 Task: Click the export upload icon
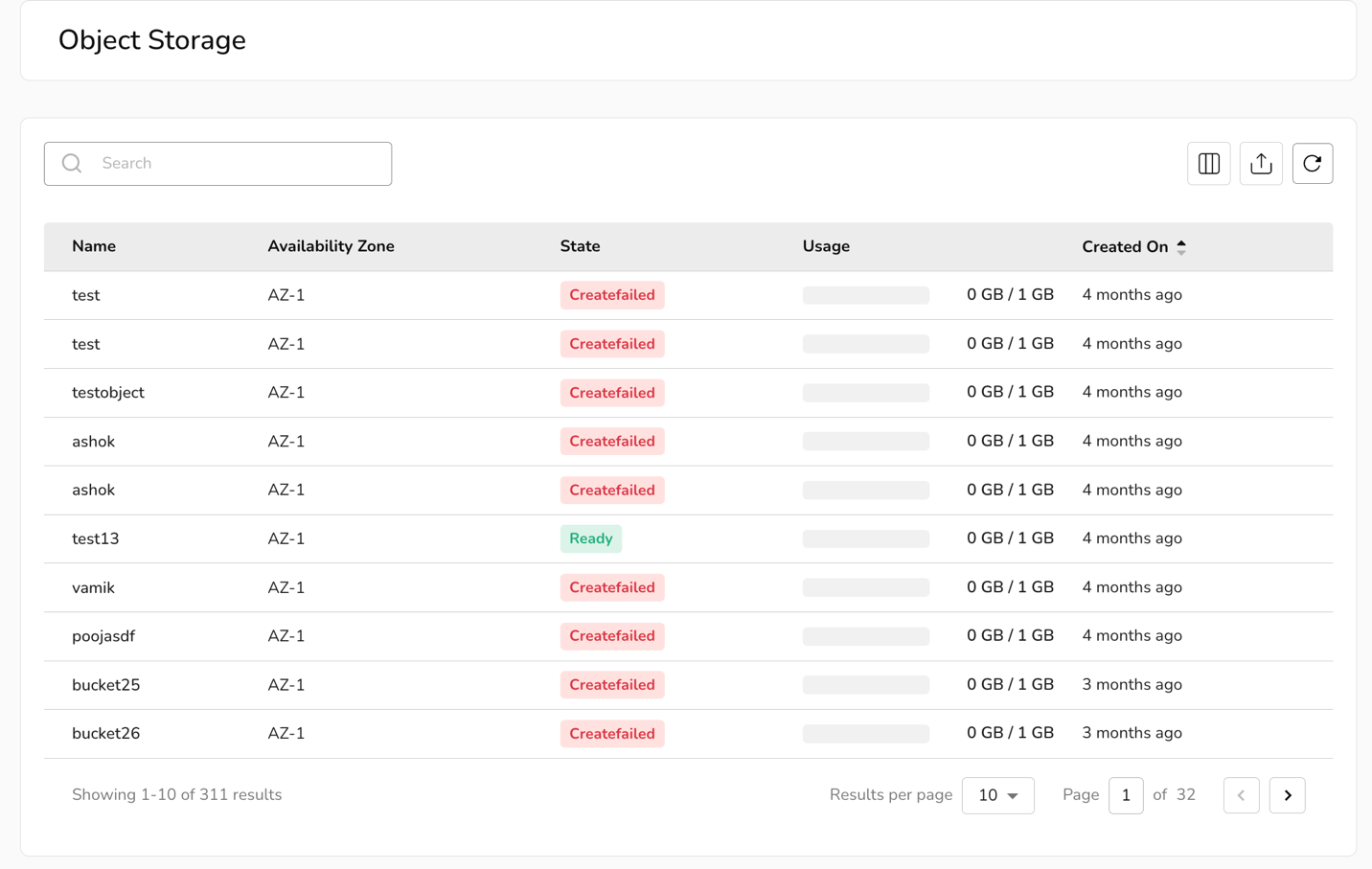pos(1261,164)
